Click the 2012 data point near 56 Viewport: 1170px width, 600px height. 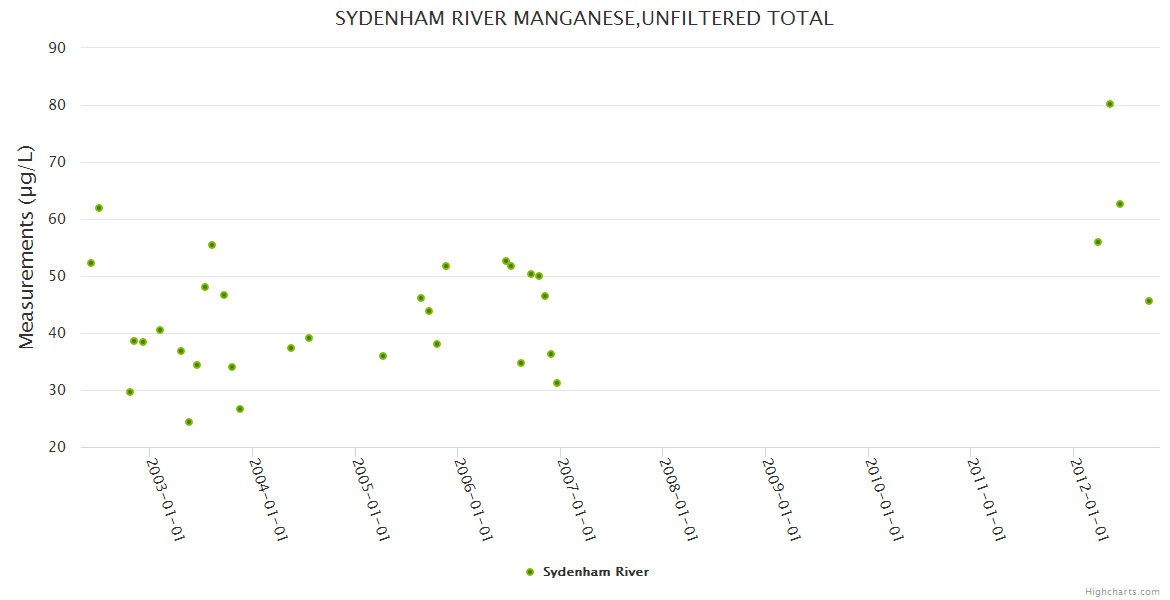[x=1098, y=242]
